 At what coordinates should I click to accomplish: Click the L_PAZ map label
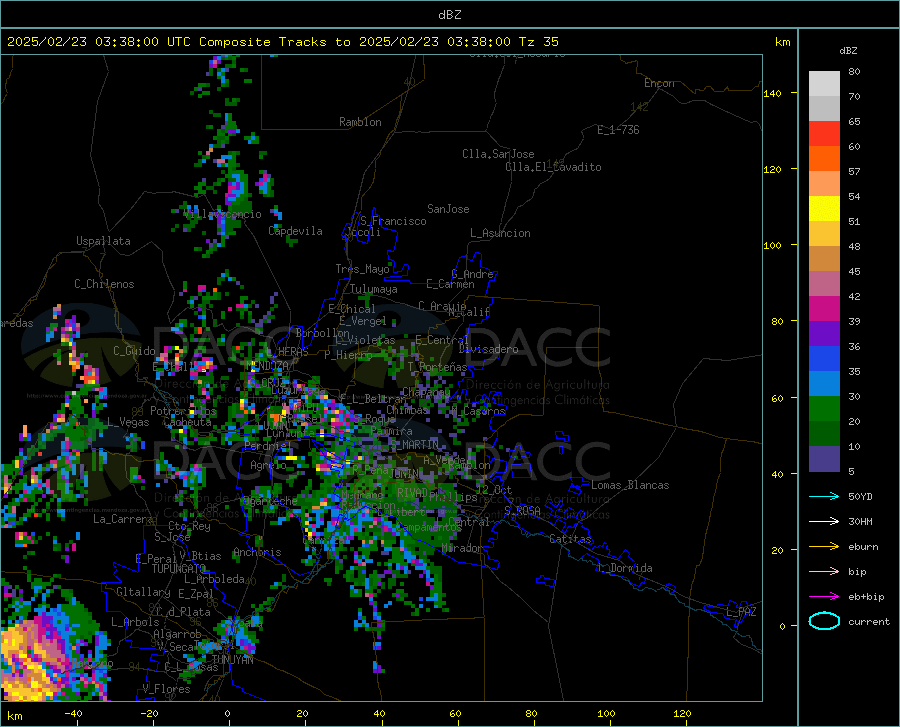click(x=741, y=612)
